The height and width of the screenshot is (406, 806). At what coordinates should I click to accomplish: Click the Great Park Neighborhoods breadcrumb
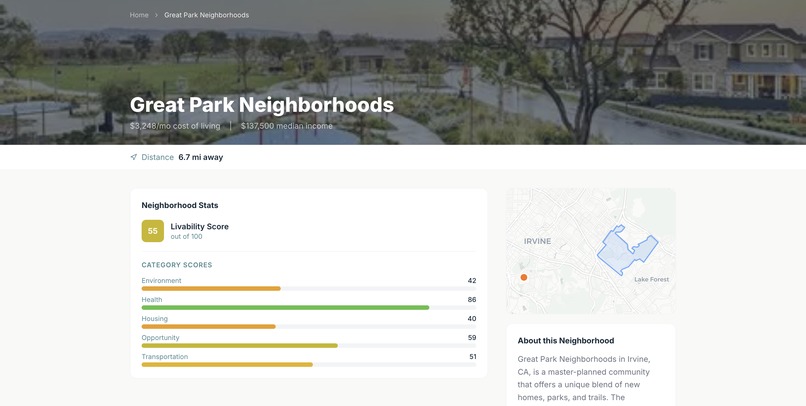click(206, 15)
